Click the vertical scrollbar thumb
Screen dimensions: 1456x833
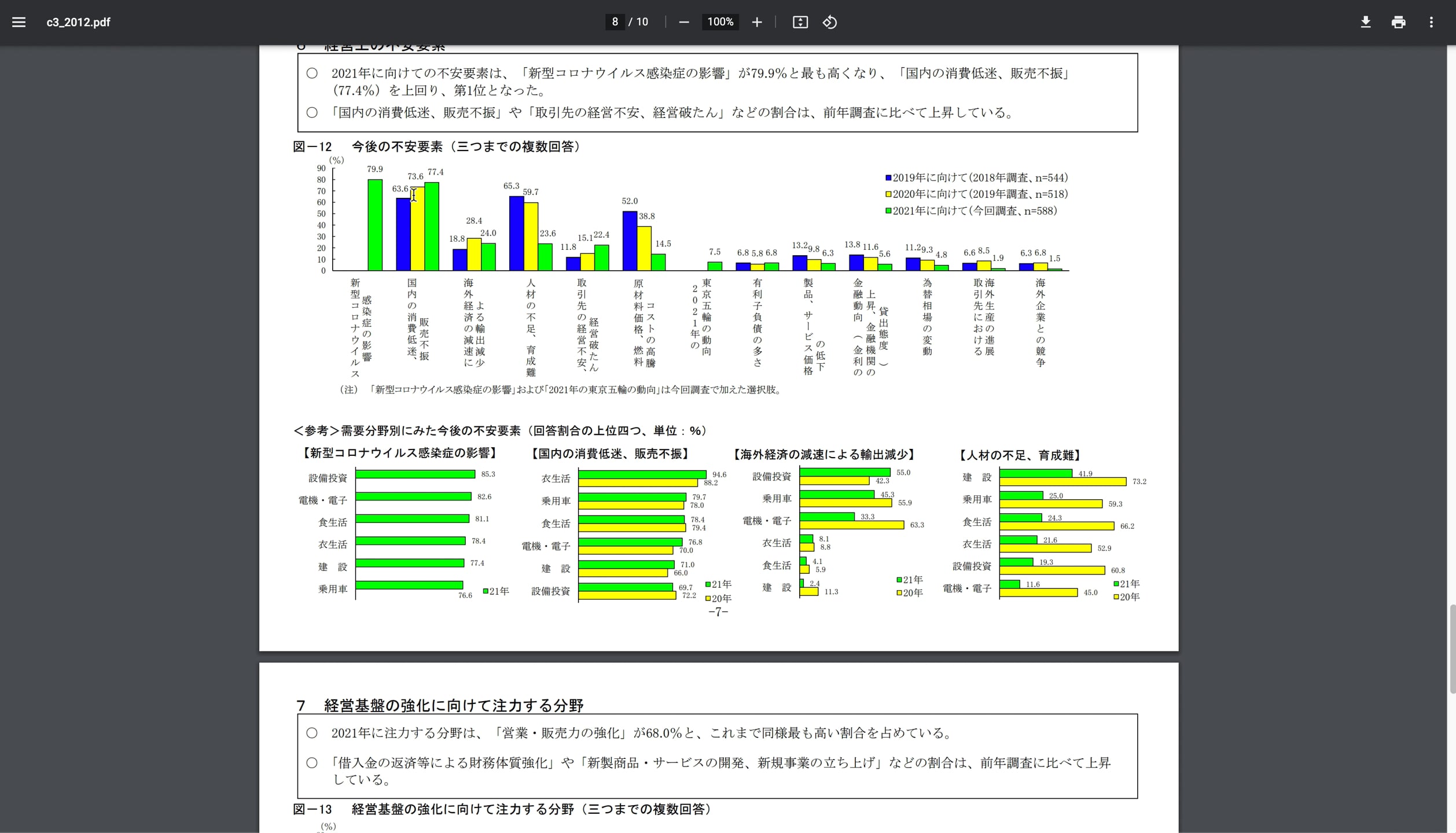pyautogui.click(x=1452, y=648)
